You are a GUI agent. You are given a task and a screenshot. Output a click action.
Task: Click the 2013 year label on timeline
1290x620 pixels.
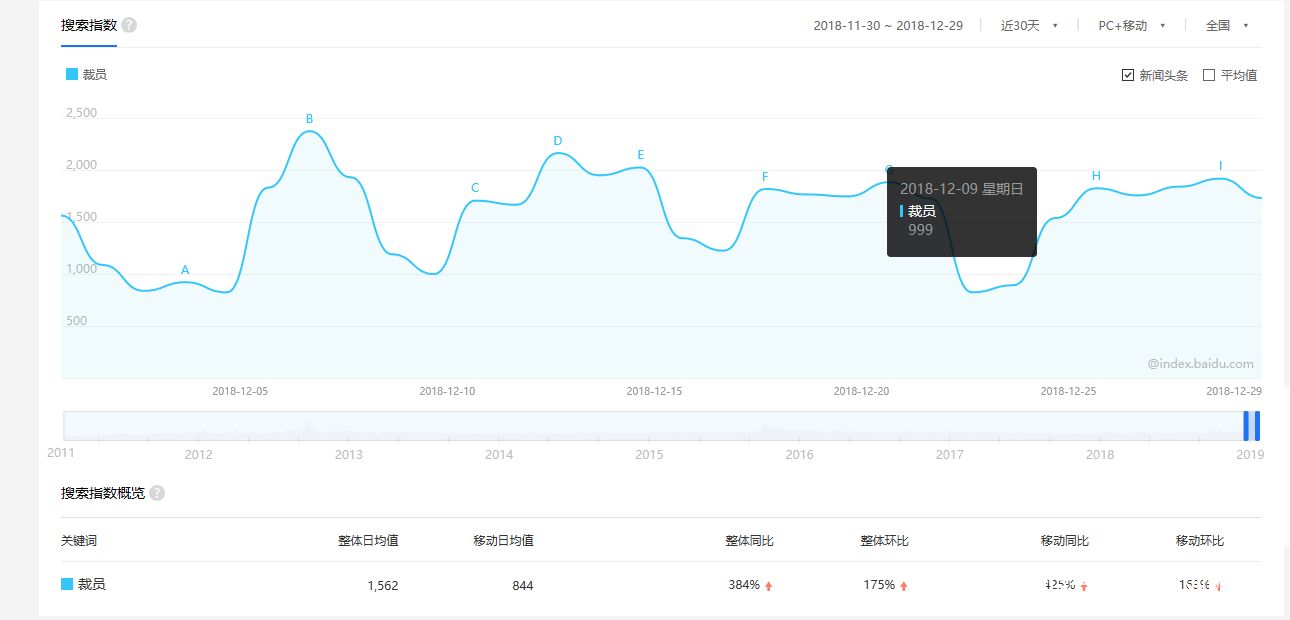[348, 455]
